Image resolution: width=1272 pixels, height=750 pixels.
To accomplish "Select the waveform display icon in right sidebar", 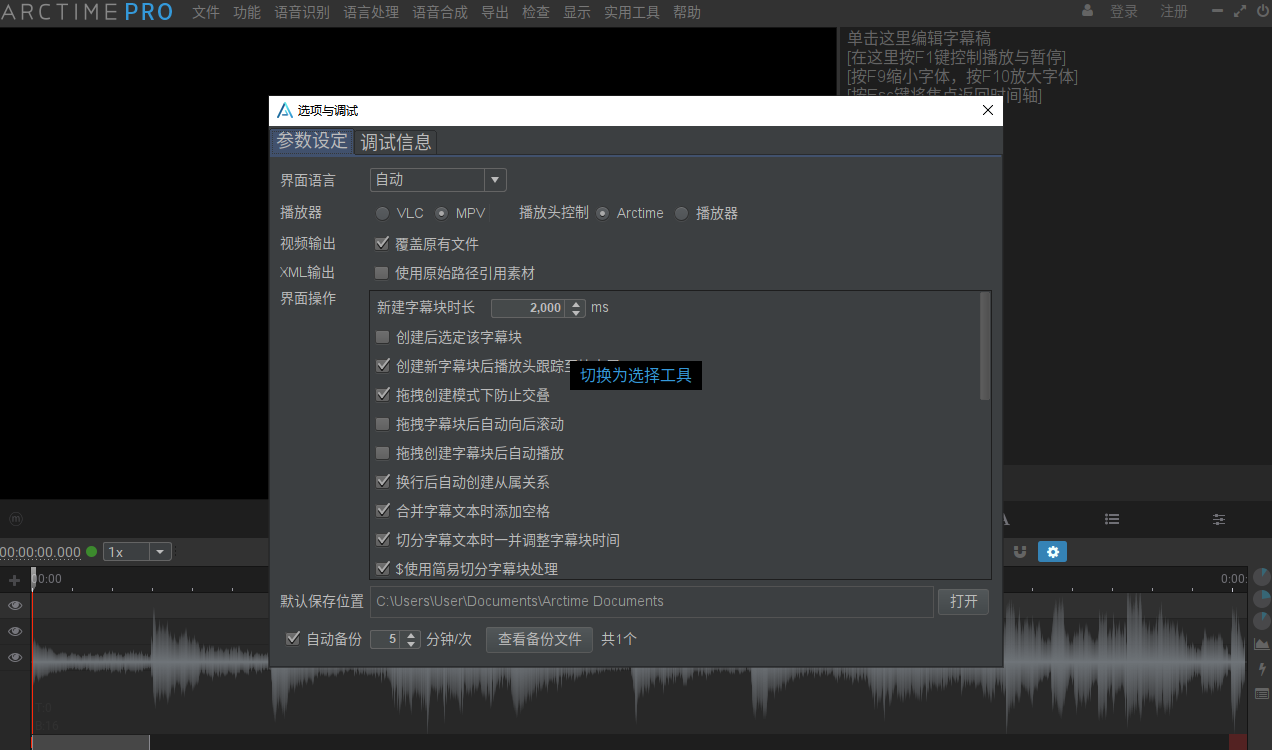I will click(1260, 643).
